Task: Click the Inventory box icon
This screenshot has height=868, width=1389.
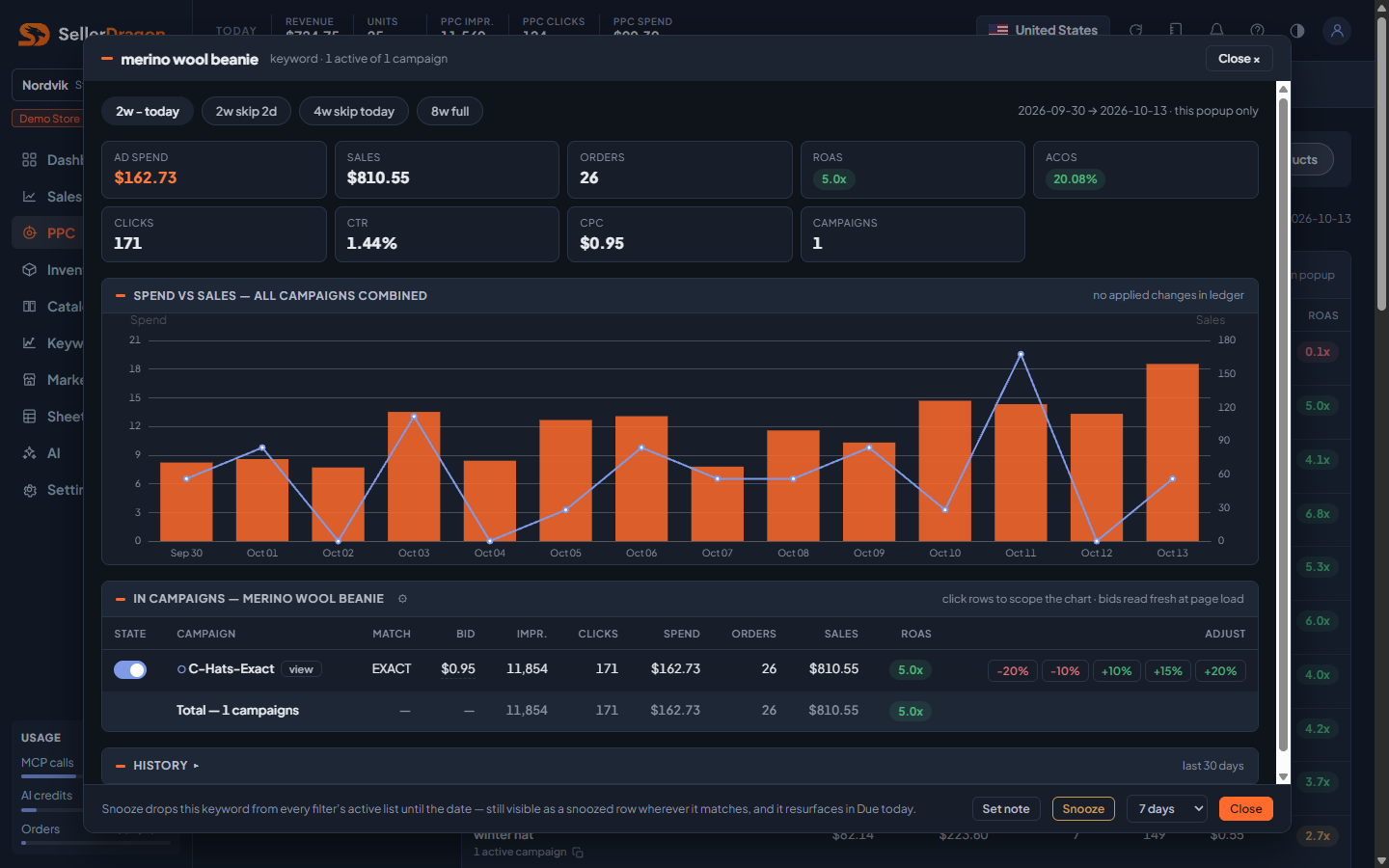Action: coord(30,270)
